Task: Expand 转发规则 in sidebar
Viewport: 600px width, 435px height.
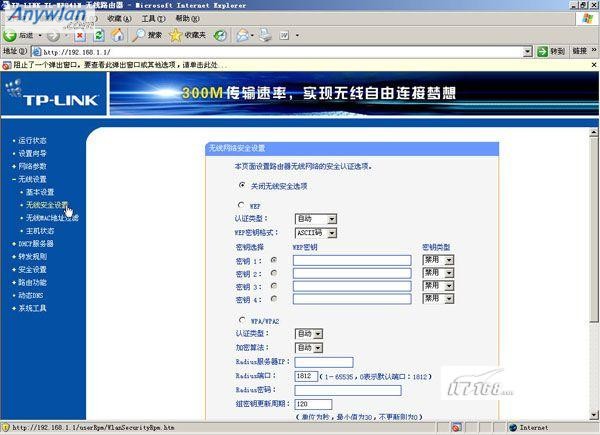Action: pyautogui.click(x=32, y=257)
